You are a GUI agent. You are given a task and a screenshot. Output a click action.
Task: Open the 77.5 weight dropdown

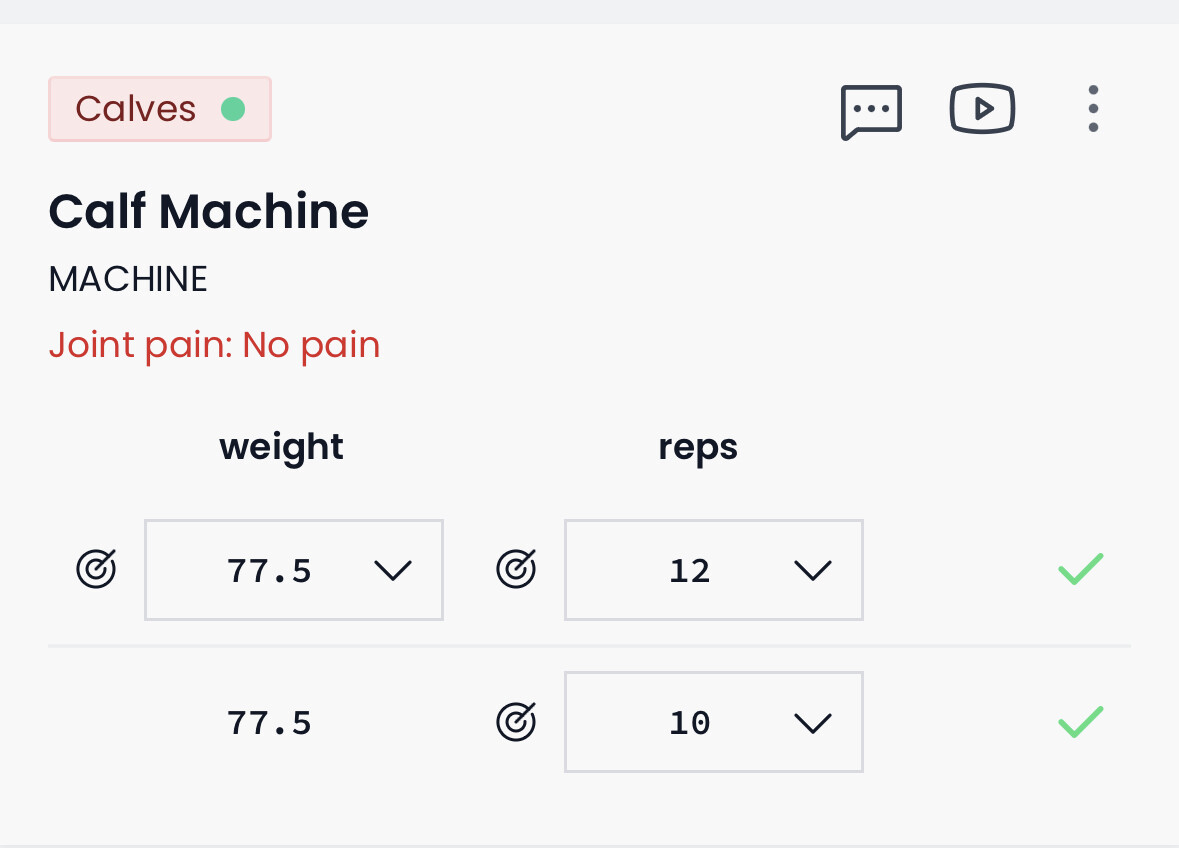coord(293,570)
